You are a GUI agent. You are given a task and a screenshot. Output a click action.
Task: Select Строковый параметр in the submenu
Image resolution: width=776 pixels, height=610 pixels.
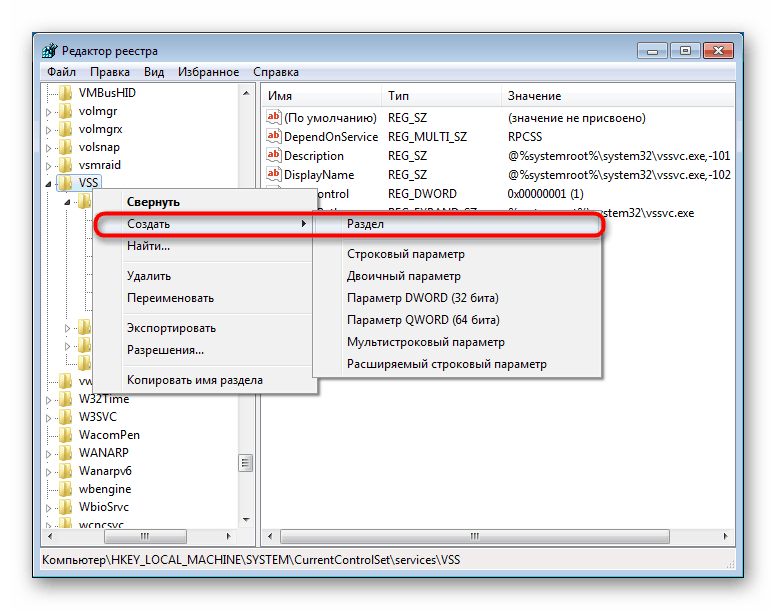pos(457,254)
